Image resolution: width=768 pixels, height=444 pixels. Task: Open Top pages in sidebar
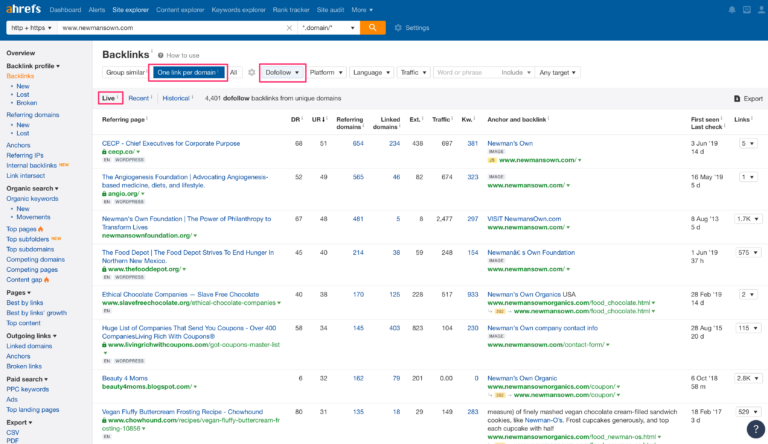tap(21, 229)
